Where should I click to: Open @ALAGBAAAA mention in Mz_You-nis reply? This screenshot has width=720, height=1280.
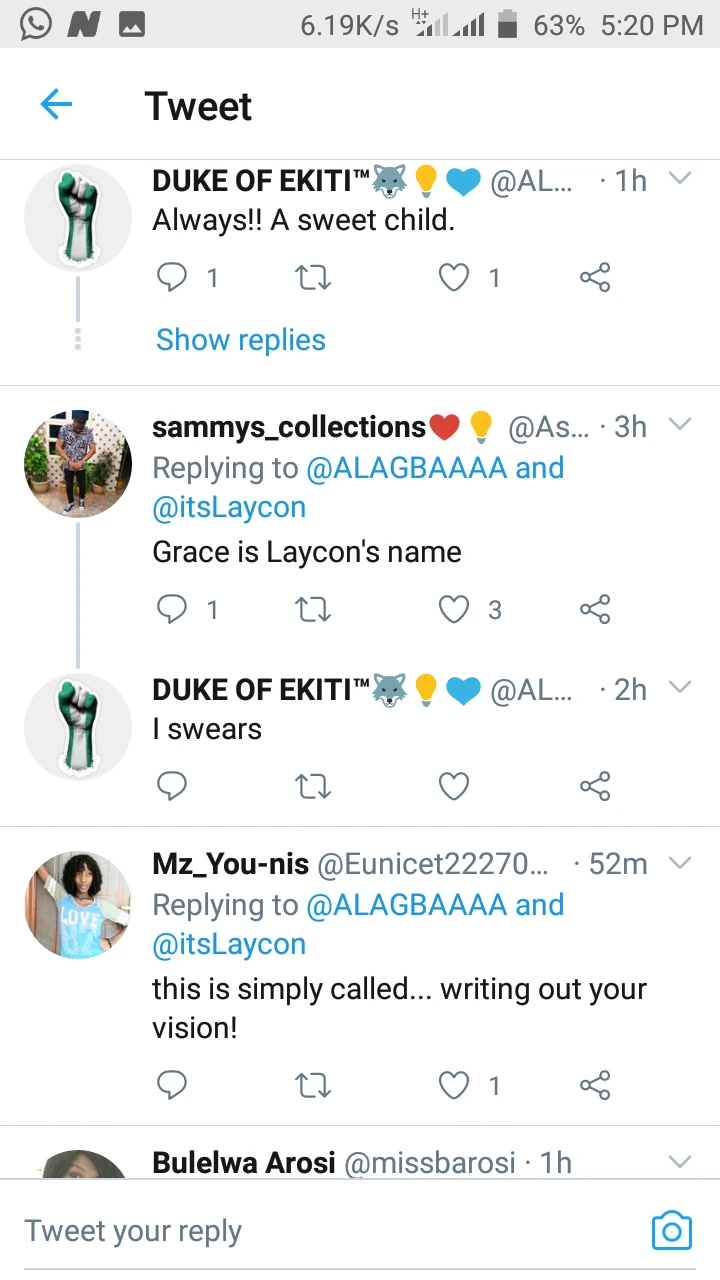tap(406, 905)
